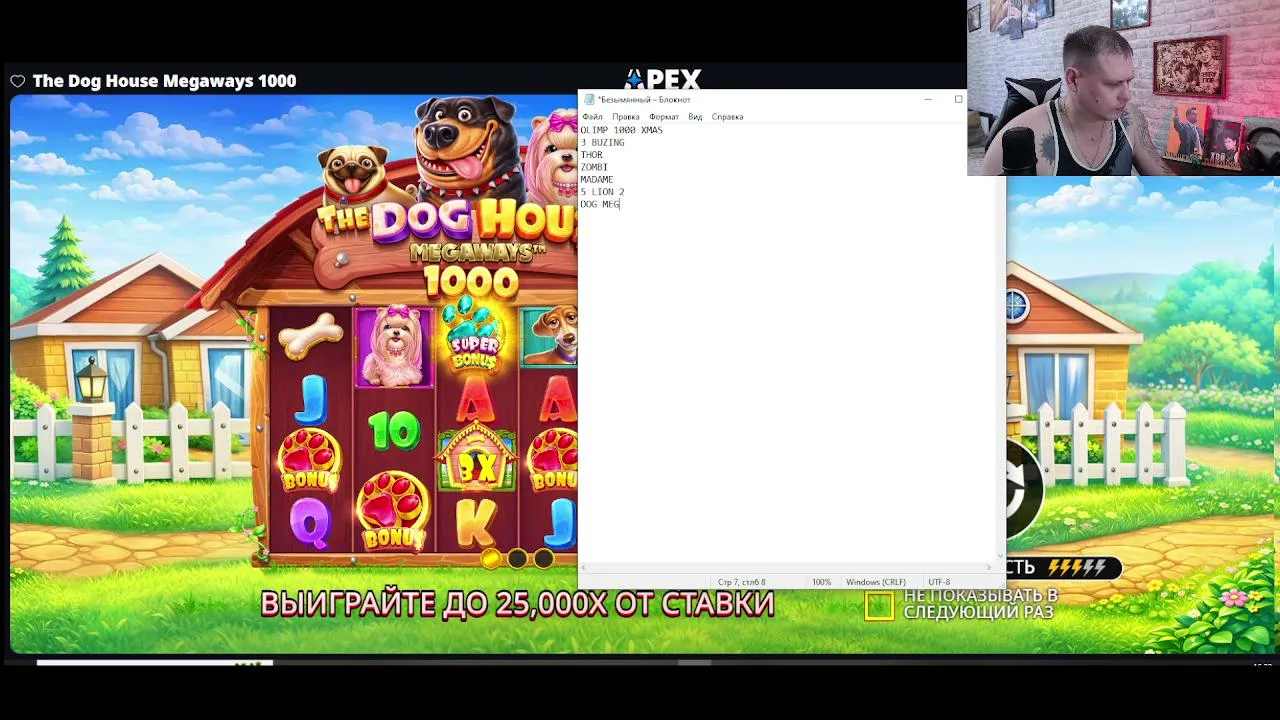Click the 'OLIMP 1000 XMAS' line in Notepad
1280x720 pixels.
(x=621, y=130)
